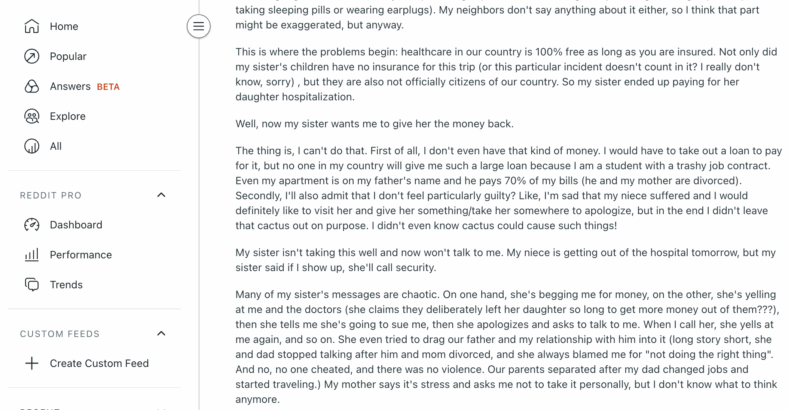The width and height of the screenshot is (788, 410).
Task: Click the Home house icon
Action: (32, 26)
